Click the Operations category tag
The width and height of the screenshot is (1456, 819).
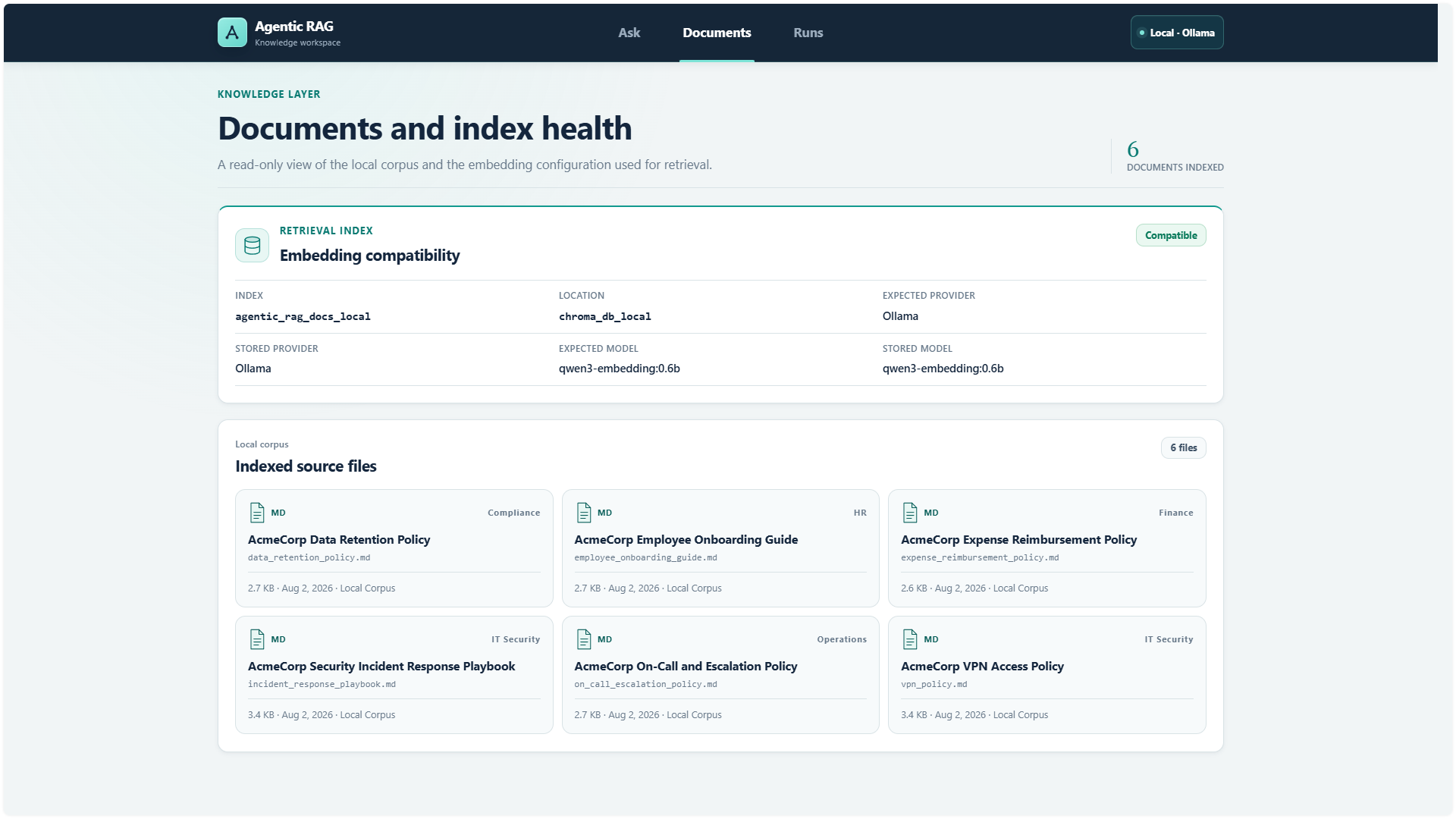[842, 639]
